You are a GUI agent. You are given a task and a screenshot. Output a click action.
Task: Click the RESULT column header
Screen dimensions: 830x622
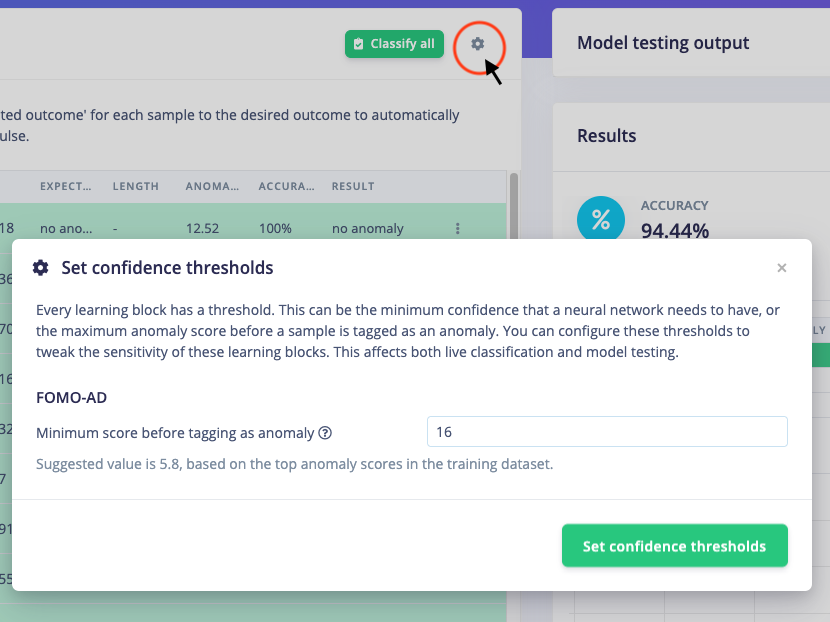coord(353,186)
